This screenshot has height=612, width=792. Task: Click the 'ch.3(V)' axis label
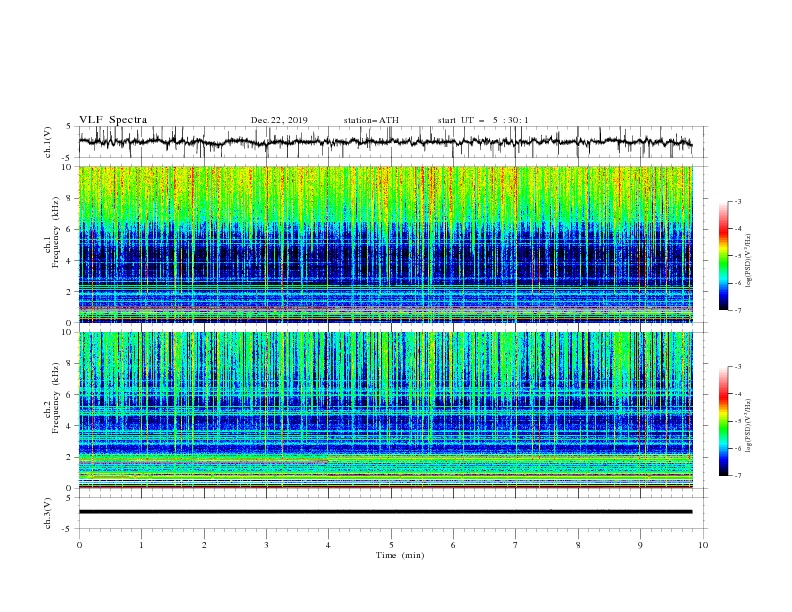pyautogui.click(x=48, y=513)
